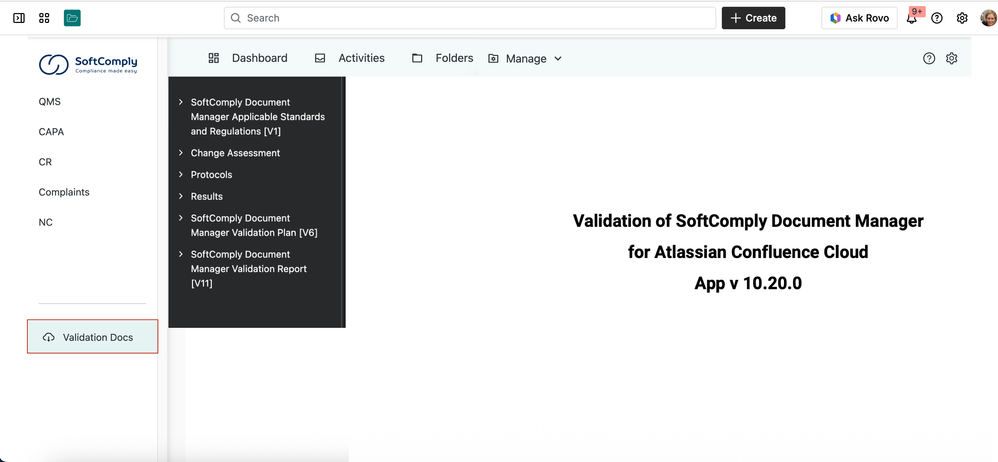Viewport: 998px width, 462px height.
Task: Open Confluence settings gear in top bar
Action: click(962, 18)
